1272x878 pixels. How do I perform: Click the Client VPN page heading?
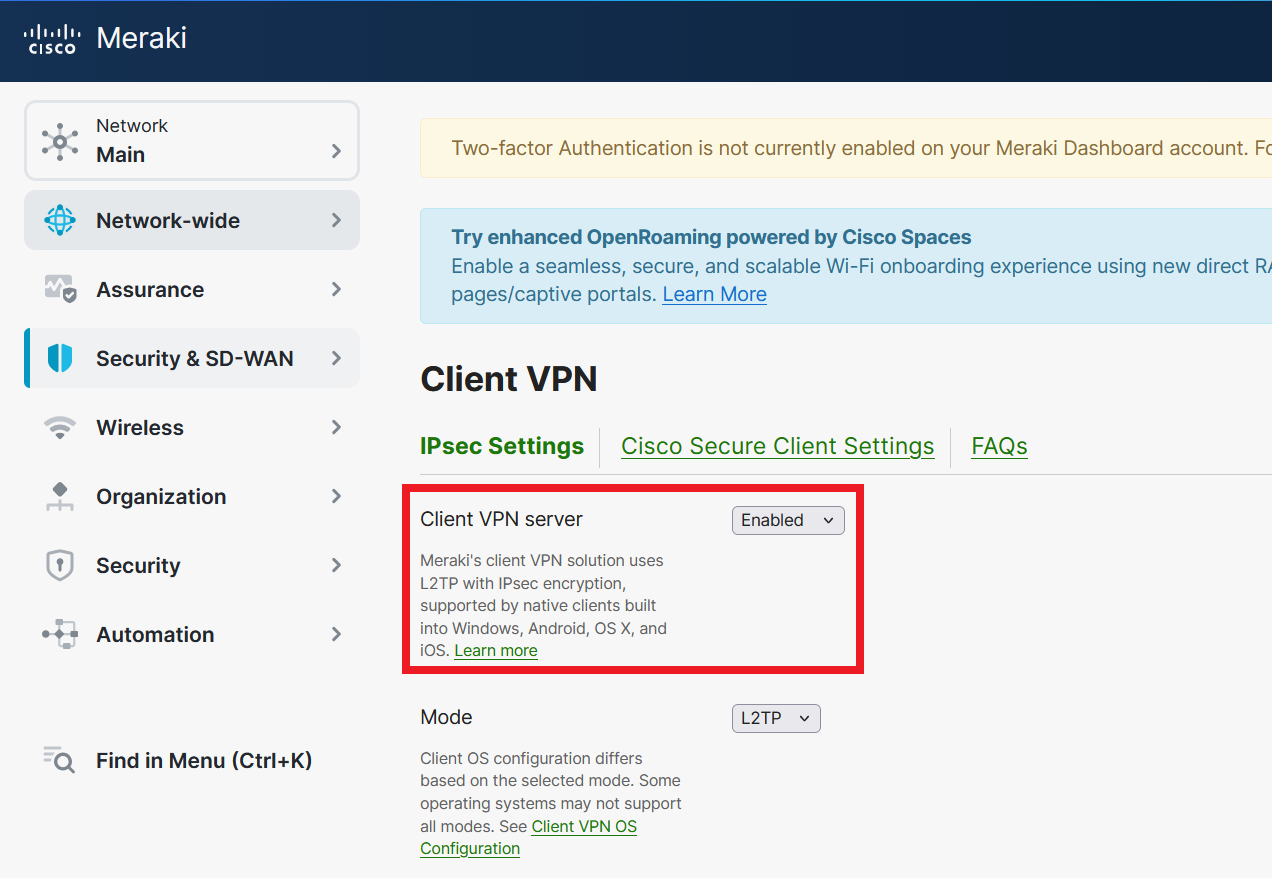(508, 379)
